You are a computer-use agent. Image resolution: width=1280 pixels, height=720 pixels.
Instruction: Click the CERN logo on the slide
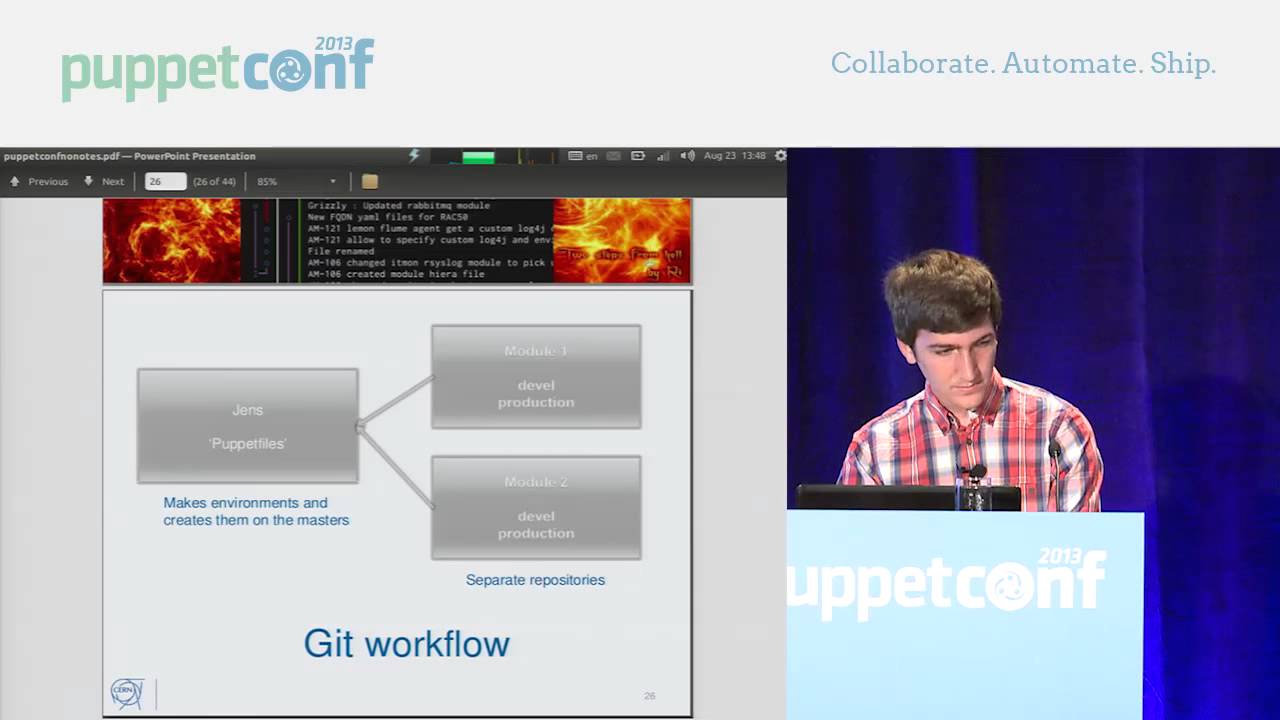pos(127,693)
